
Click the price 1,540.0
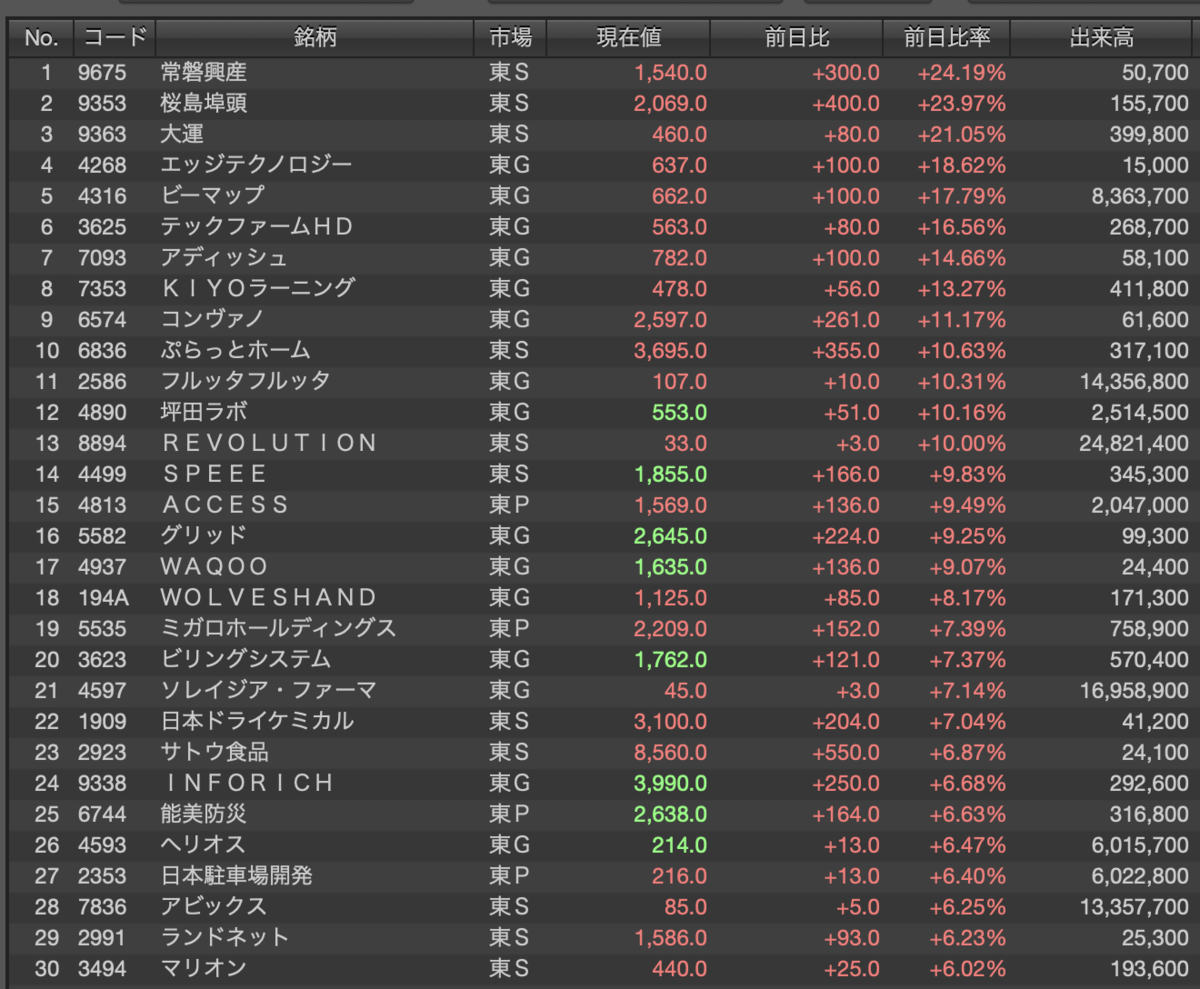[x=670, y=73]
